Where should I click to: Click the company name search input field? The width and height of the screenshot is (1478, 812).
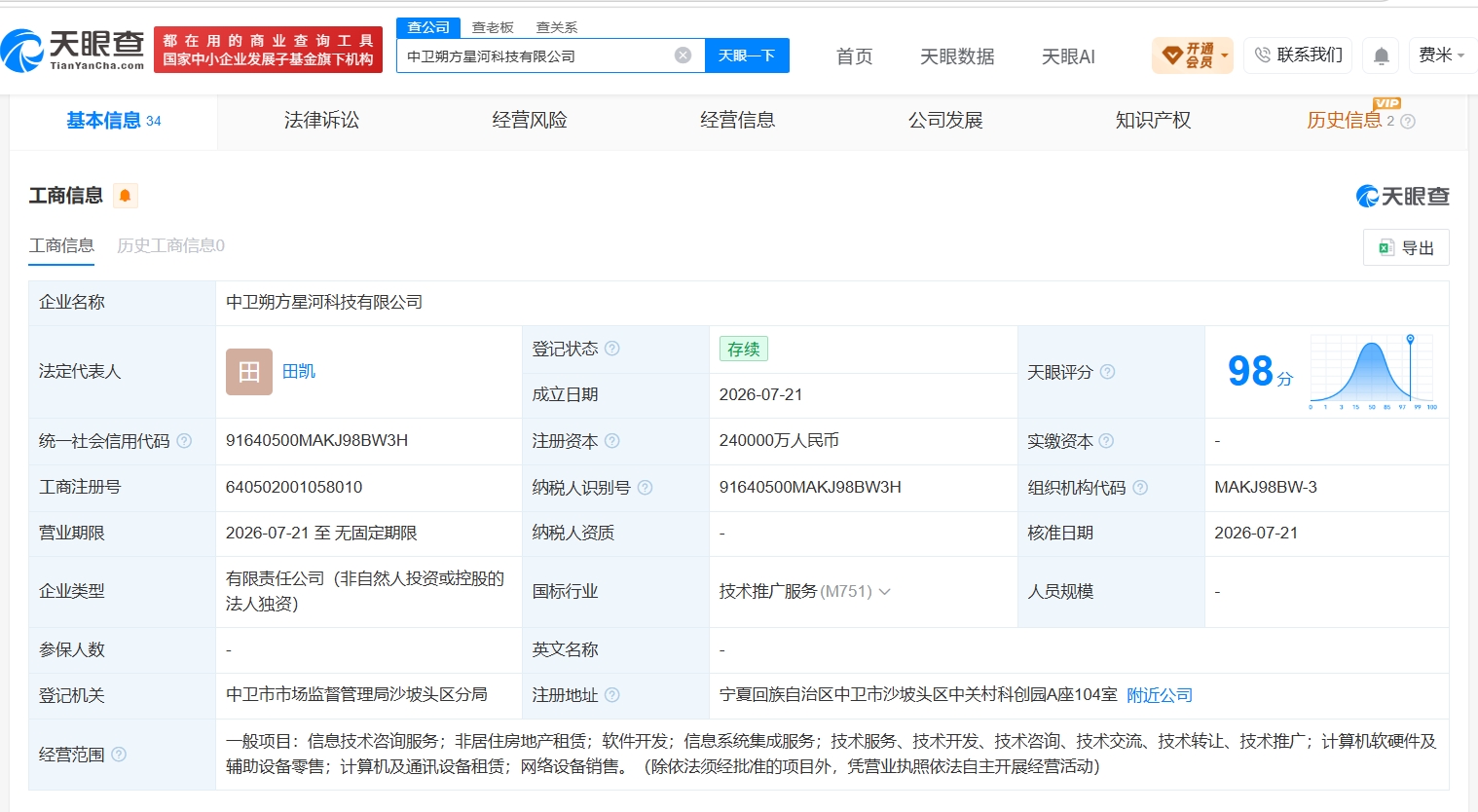(537, 55)
